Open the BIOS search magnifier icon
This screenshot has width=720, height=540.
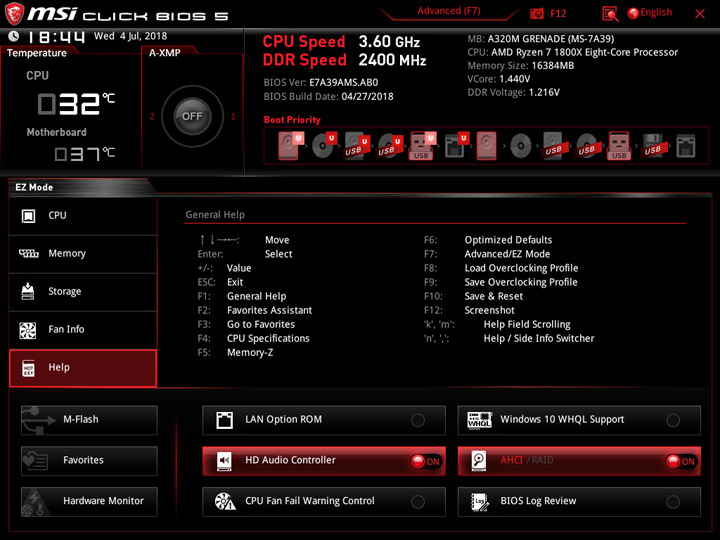pyautogui.click(x=610, y=14)
